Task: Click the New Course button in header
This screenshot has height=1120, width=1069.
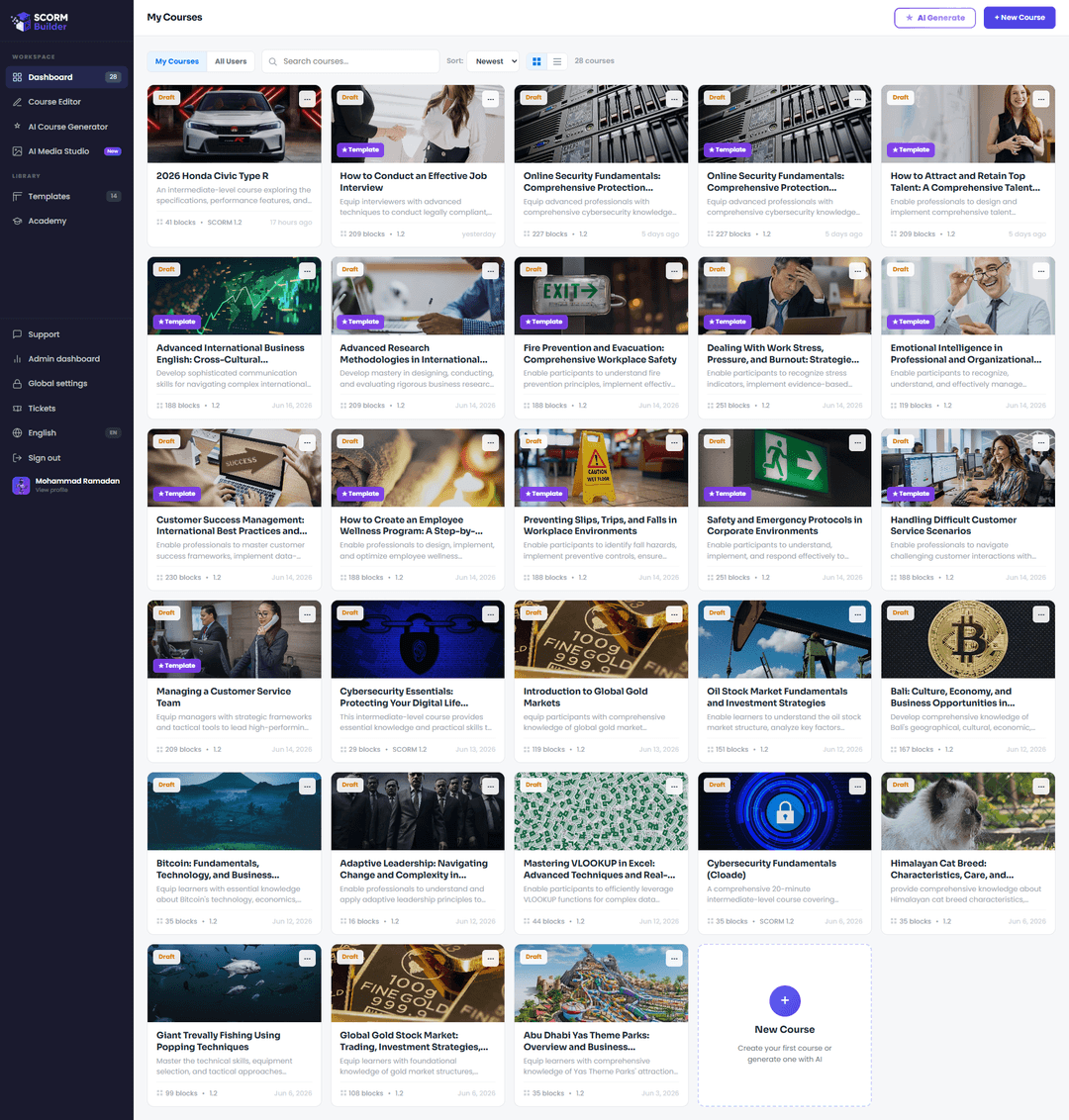Action: [x=1019, y=18]
